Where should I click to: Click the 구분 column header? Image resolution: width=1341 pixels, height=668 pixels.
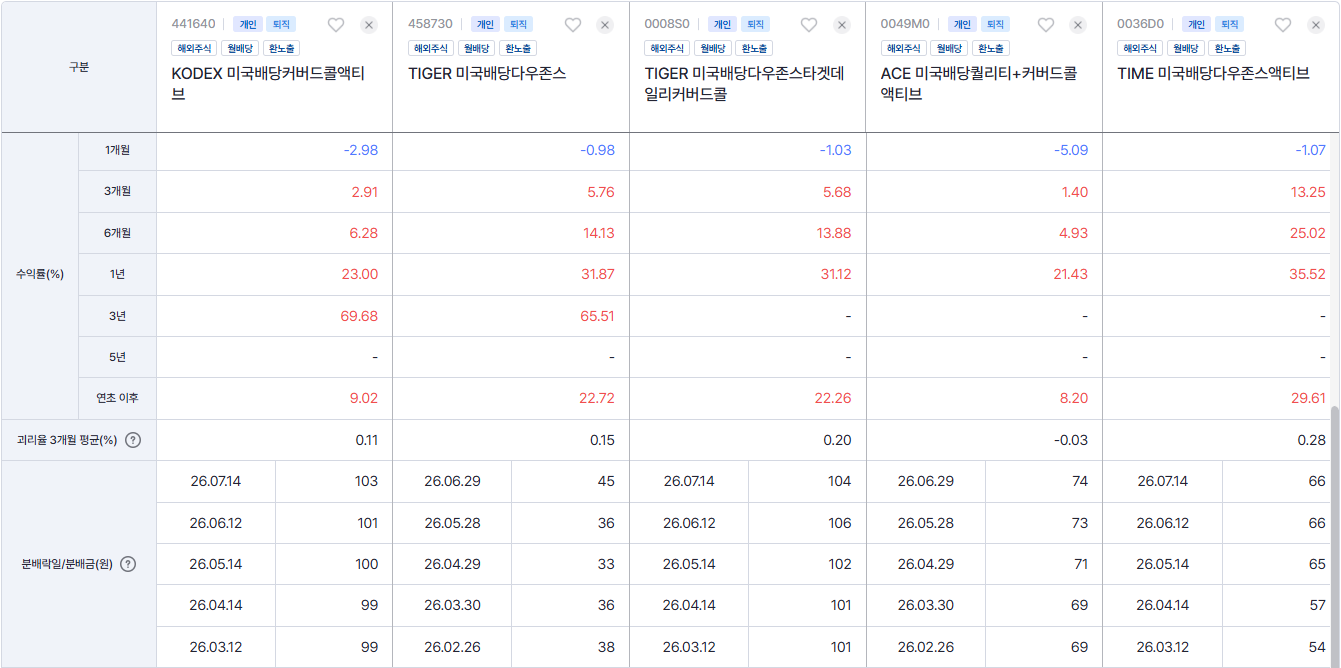[x=79, y=67]
